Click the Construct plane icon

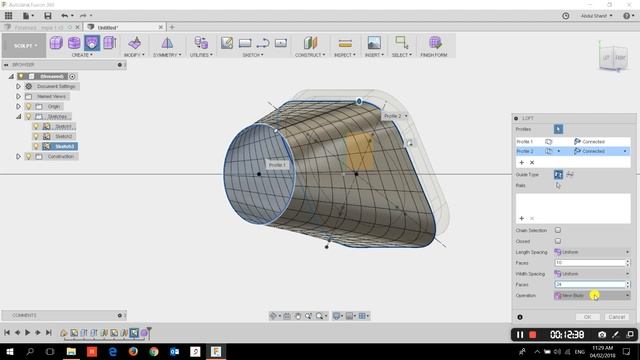tap(310, 42)
